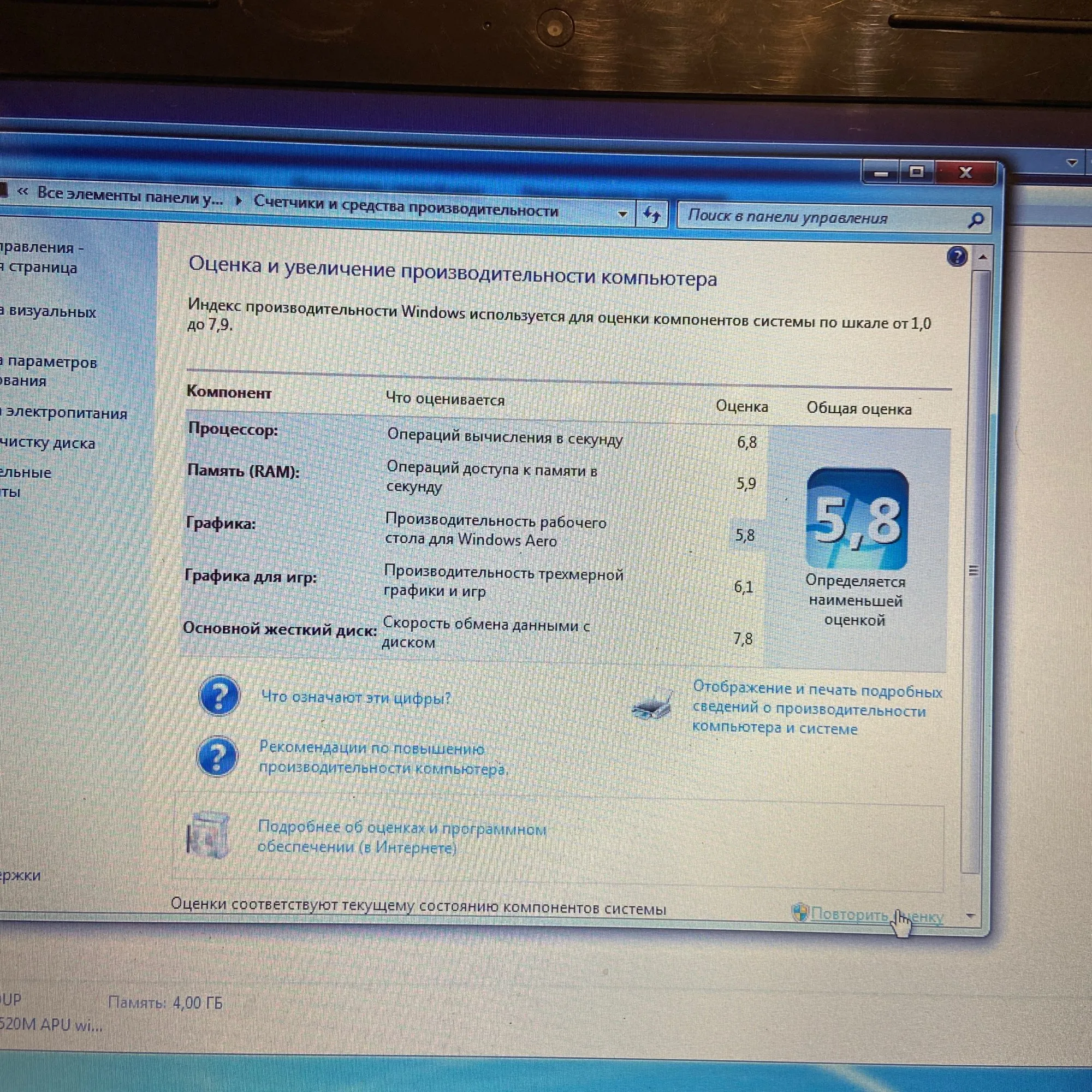
Task: Click the blue help question mark icon
Action: click(957, 257)
